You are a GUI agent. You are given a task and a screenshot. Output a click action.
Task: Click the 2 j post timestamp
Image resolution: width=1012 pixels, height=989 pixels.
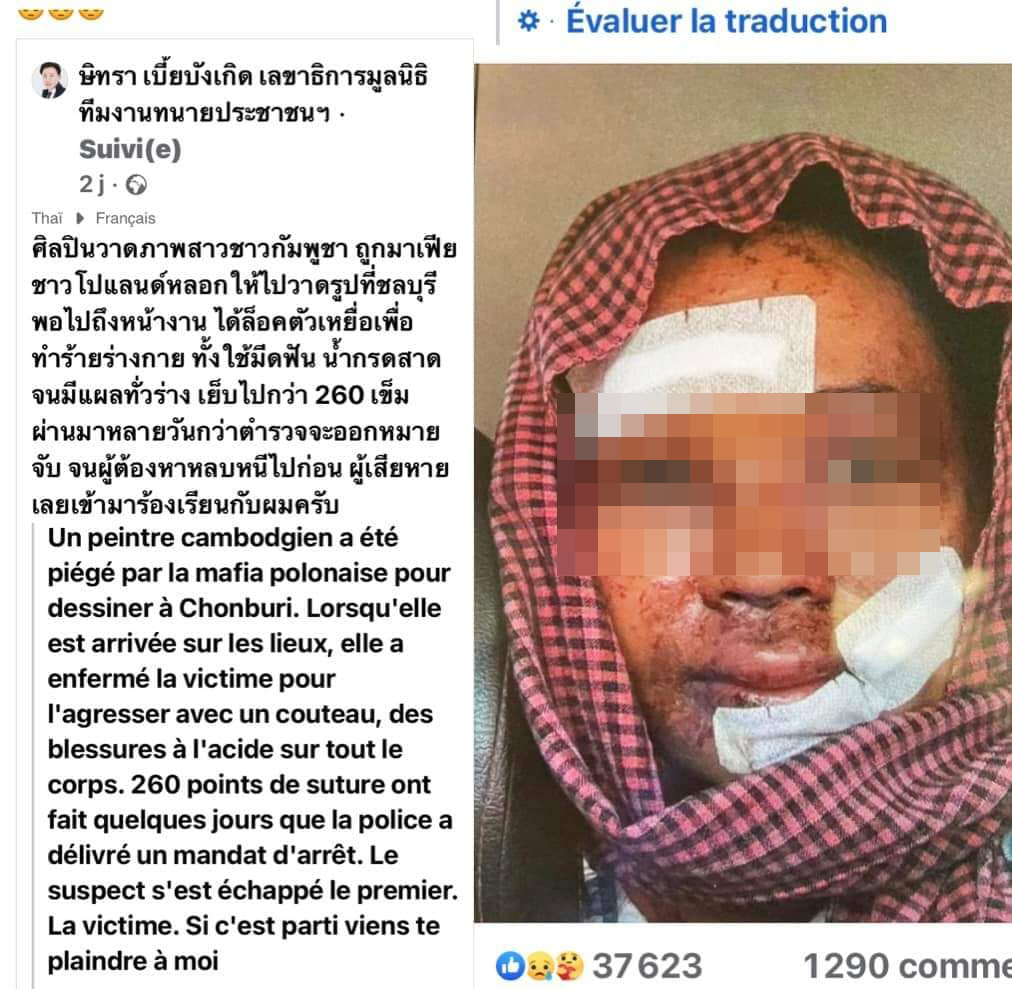coord(92,185)
